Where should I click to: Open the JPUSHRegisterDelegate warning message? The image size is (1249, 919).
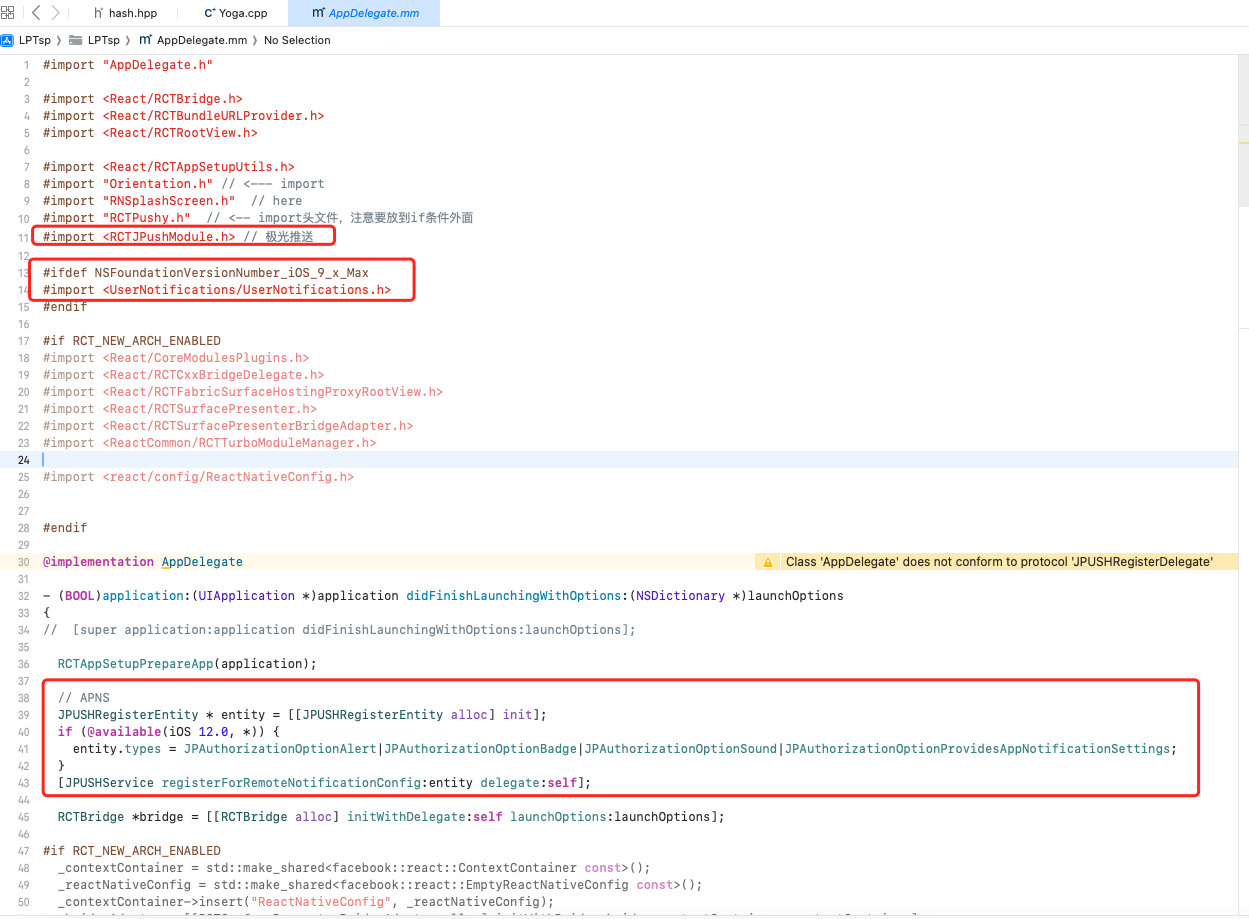(x=998, y=562)
